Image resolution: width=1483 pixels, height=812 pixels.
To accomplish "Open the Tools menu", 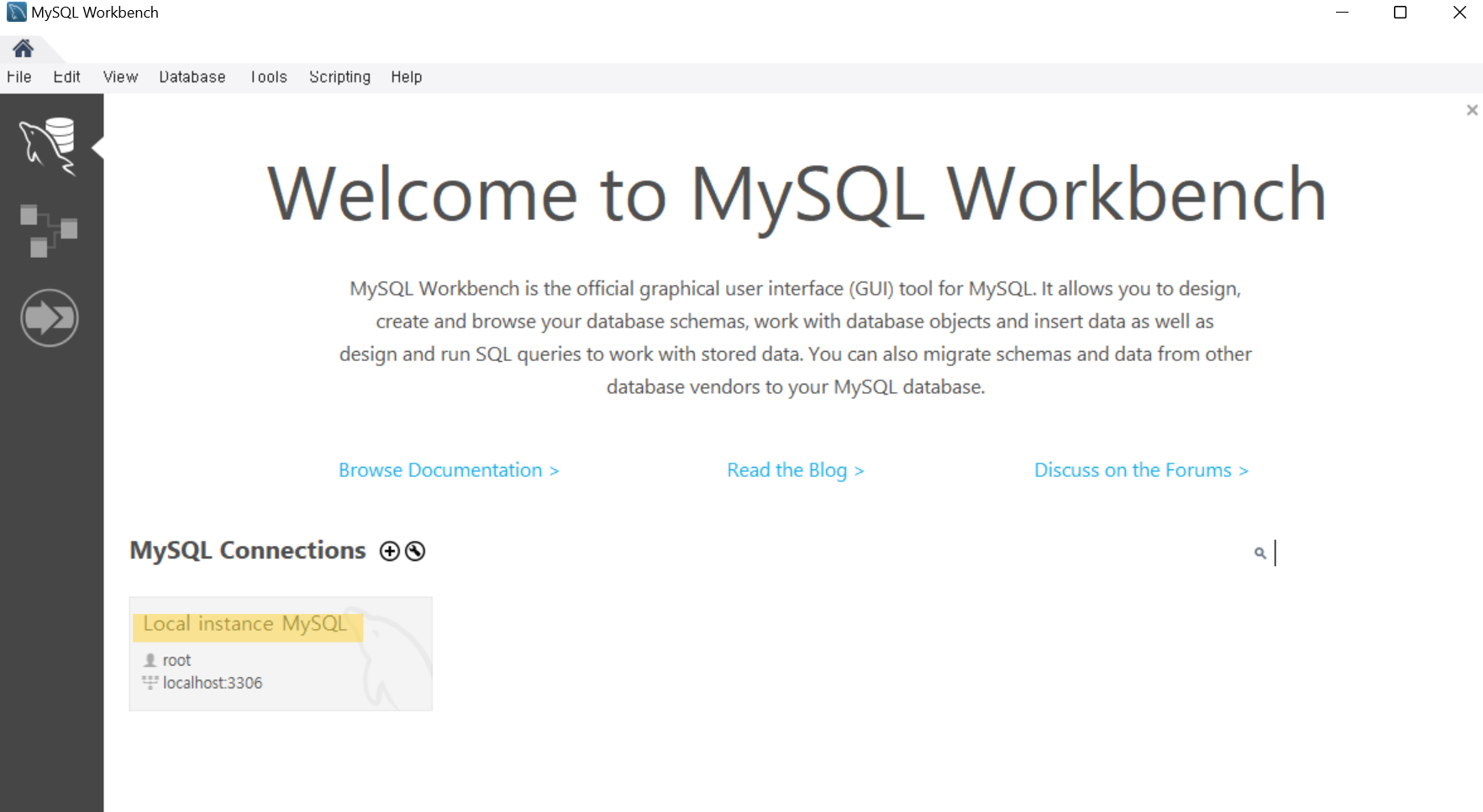I will (269, 77).
